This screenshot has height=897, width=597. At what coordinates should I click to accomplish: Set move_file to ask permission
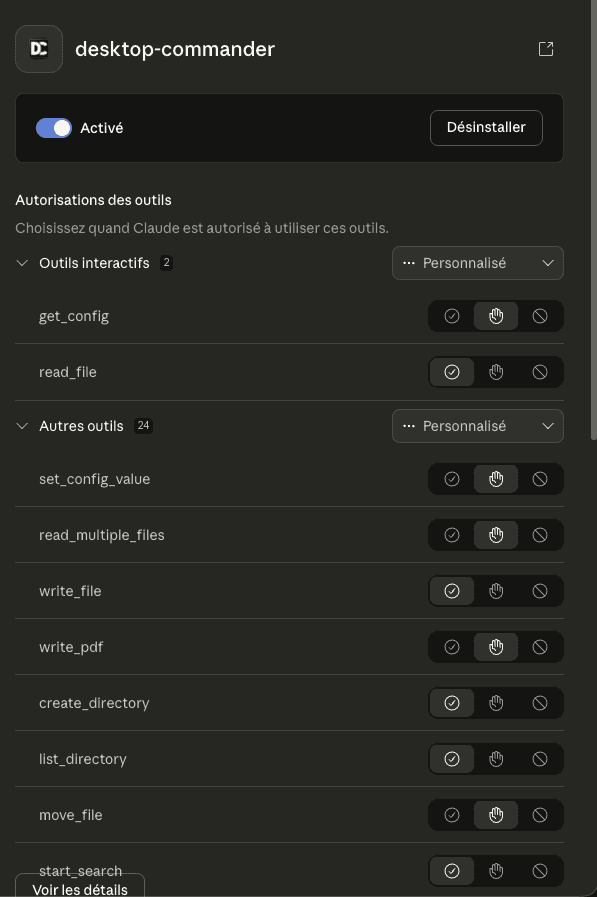click(496, 815)
